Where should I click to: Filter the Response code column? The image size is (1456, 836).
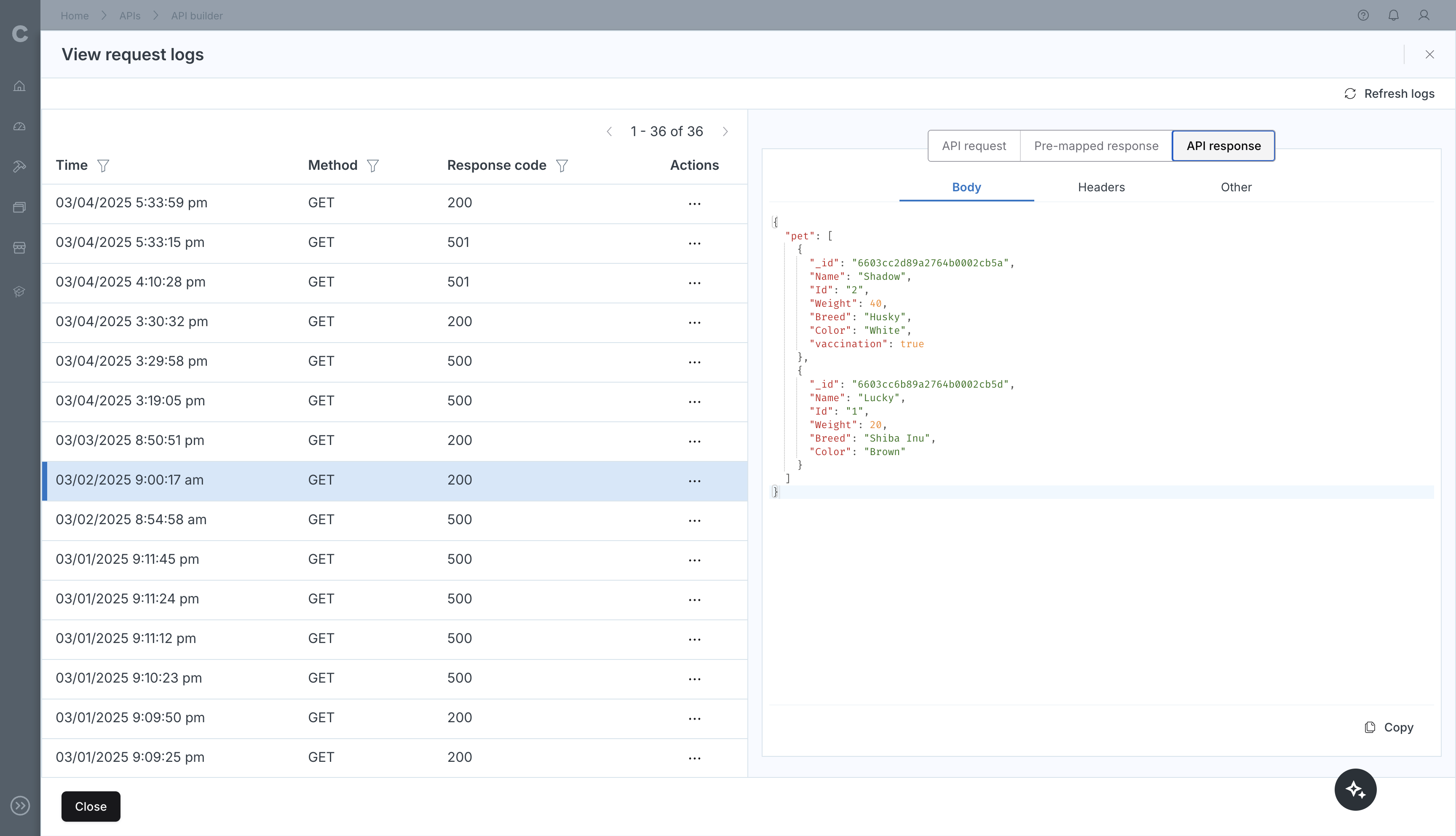(562, 166)
